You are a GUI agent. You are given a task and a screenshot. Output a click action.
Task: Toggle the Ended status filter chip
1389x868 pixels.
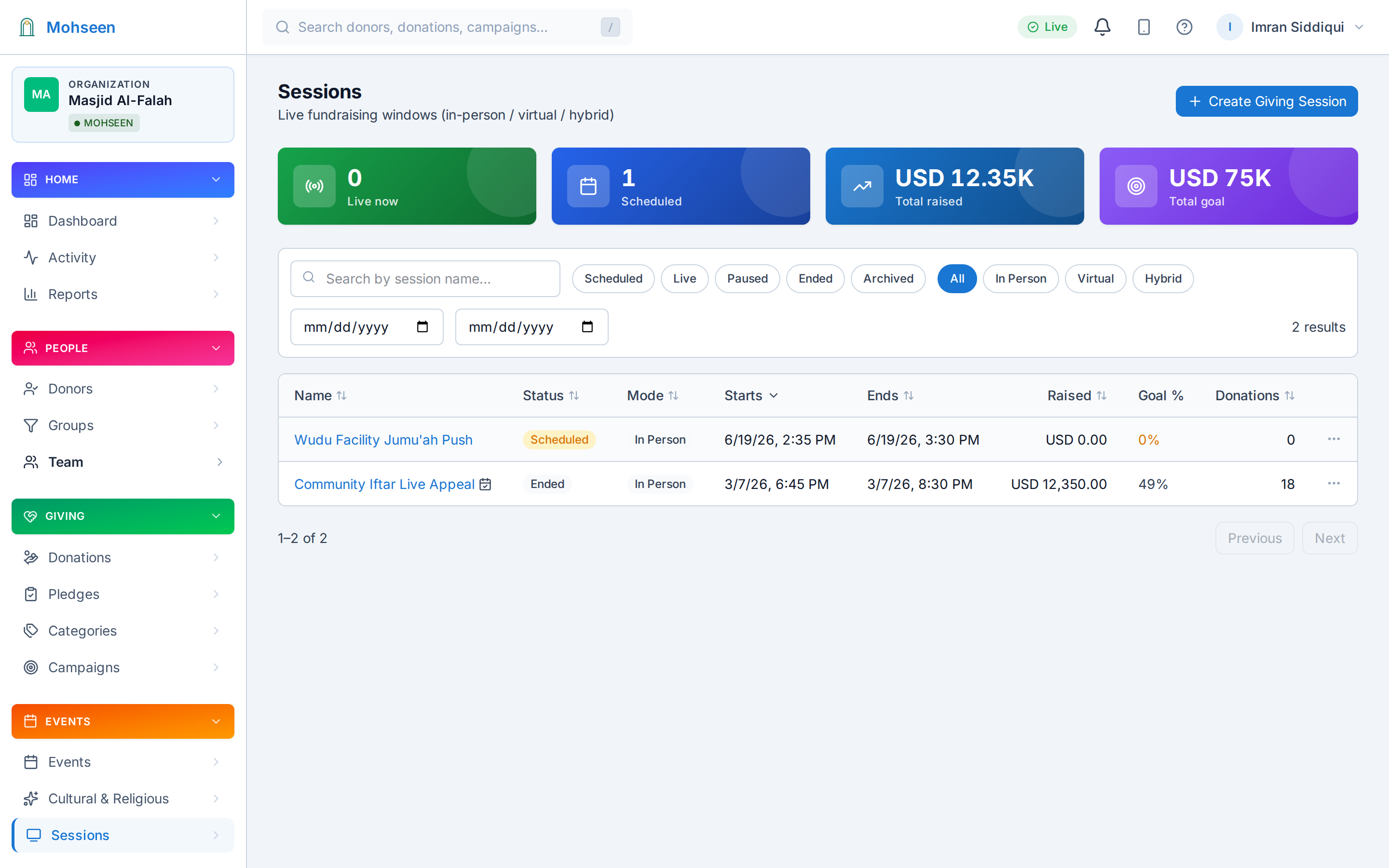[x=815, y=278]
